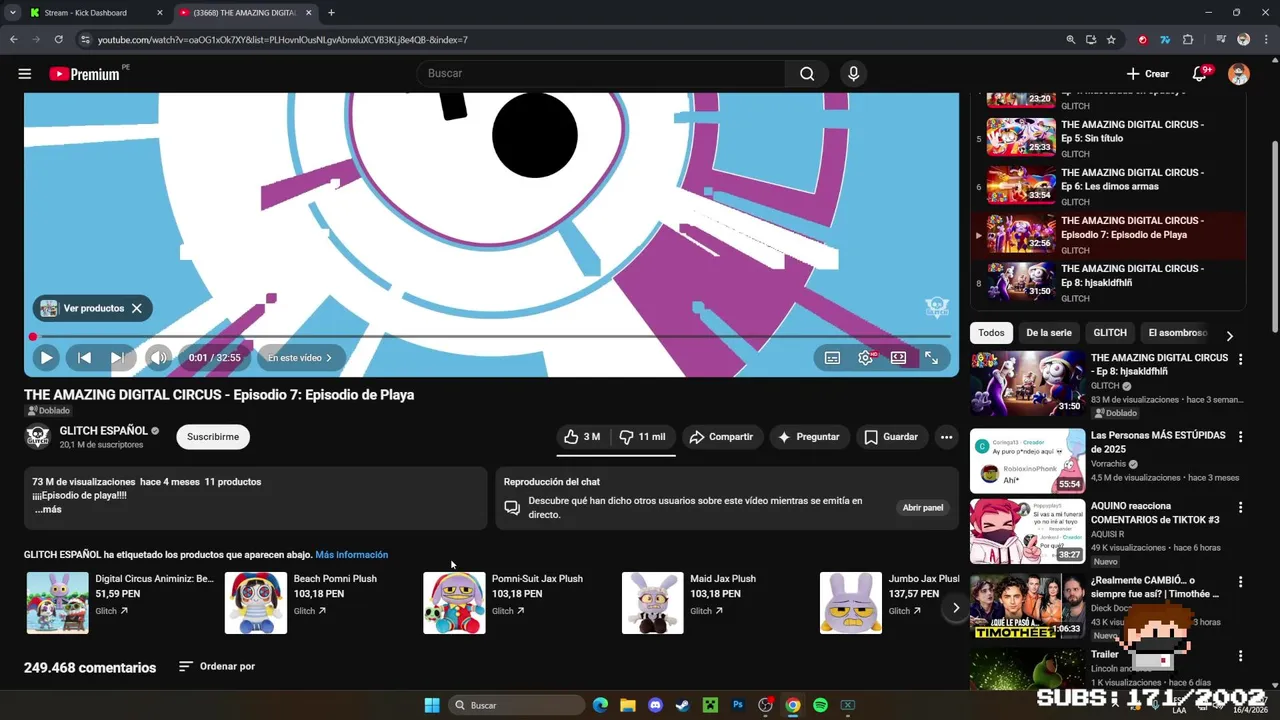Open the YouTube guide hamburger menu

coord(25,74)
